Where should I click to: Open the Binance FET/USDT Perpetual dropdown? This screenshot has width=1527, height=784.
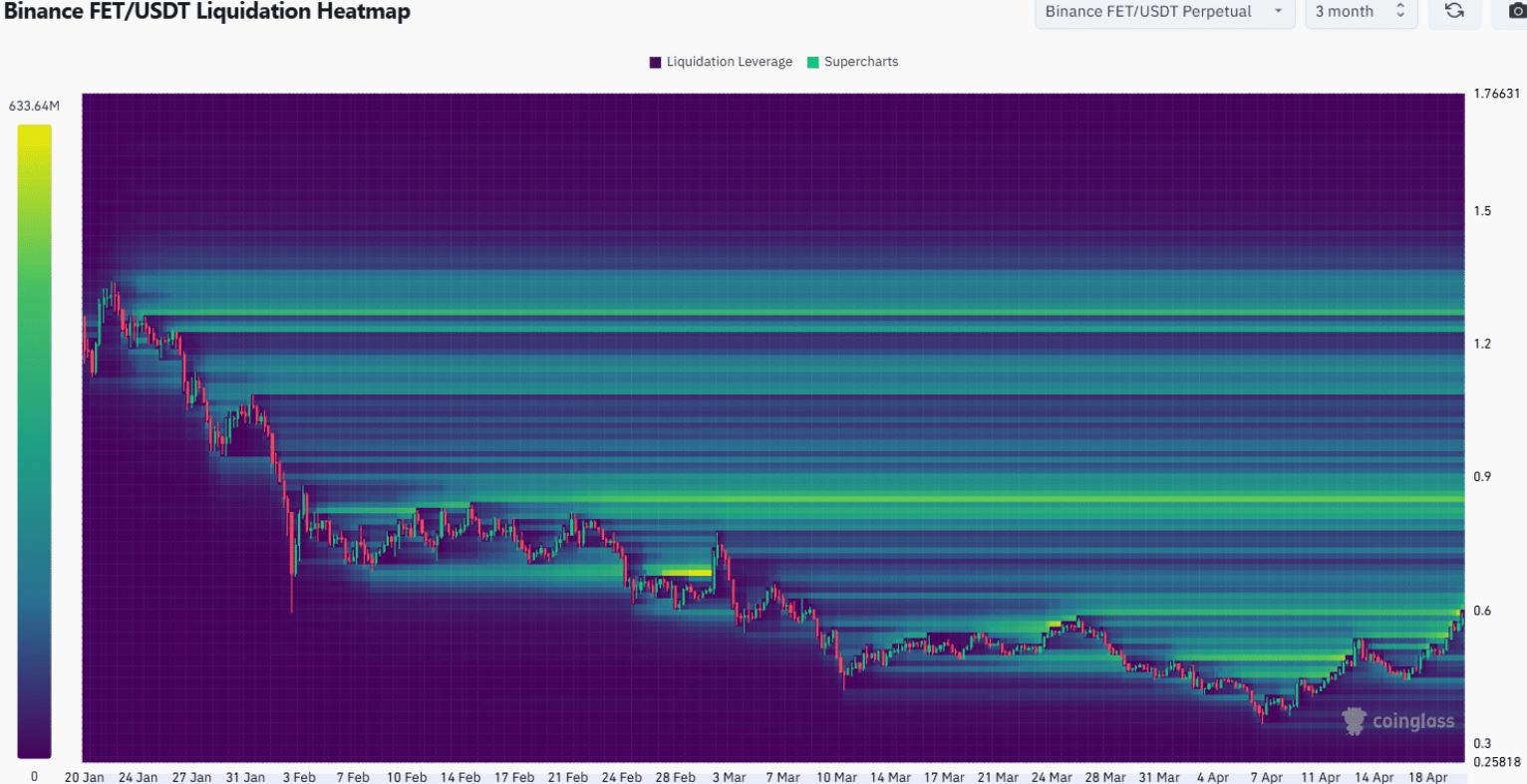(1165, 11)
